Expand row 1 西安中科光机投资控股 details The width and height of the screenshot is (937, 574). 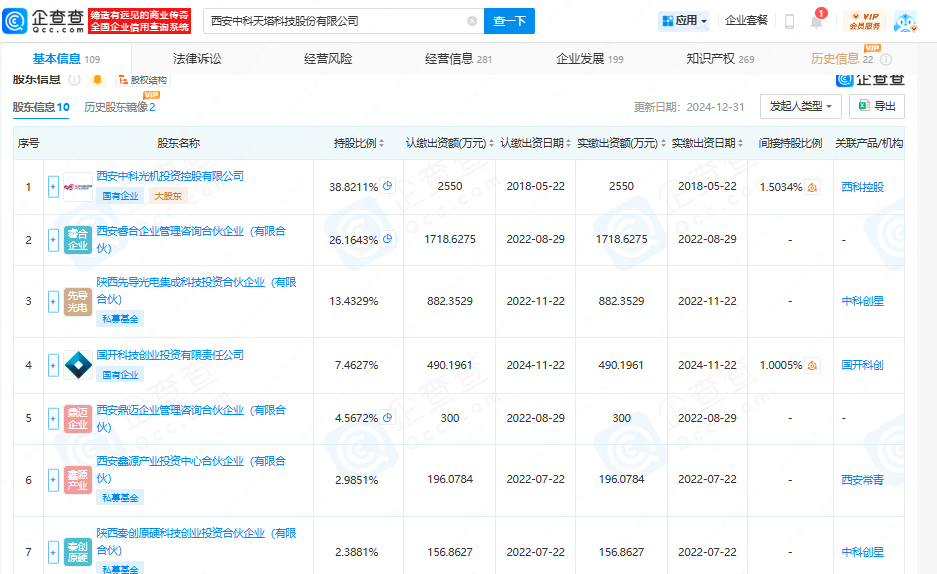click(53, 187)
